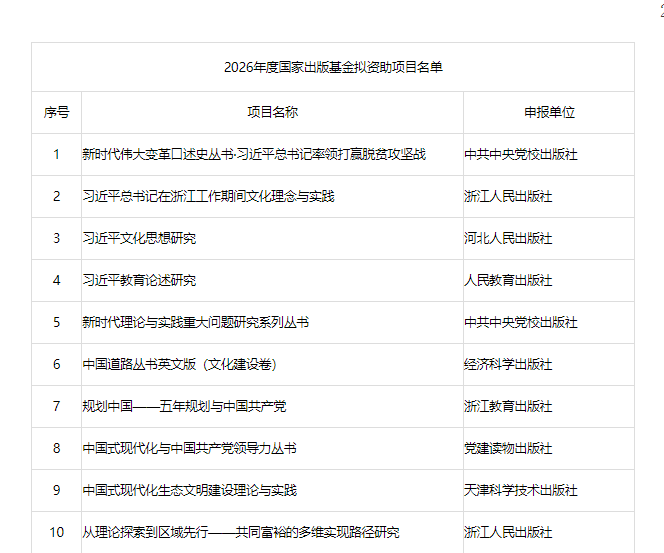Image resolution: width=664 pixels, height=553 pixels.
Task: Click publisher '人民教育出版社'
Action: point(508,280)
